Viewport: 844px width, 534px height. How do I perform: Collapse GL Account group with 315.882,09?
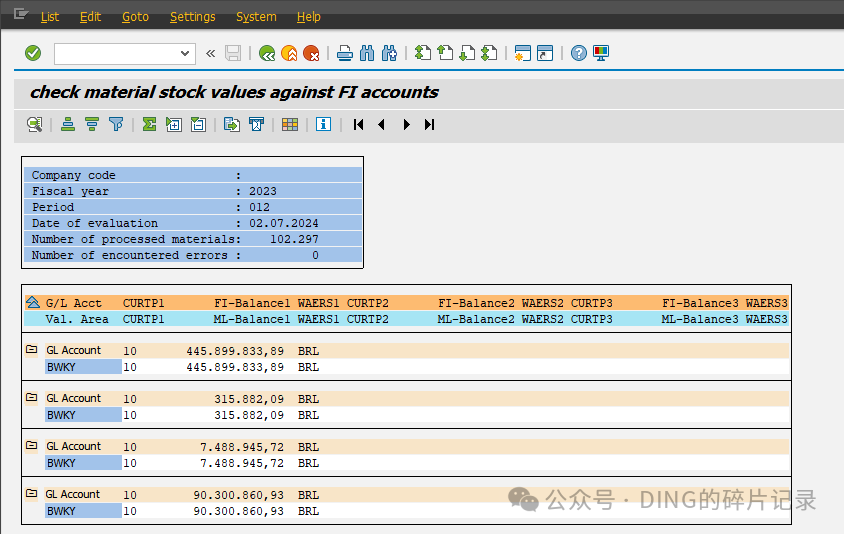32,398
